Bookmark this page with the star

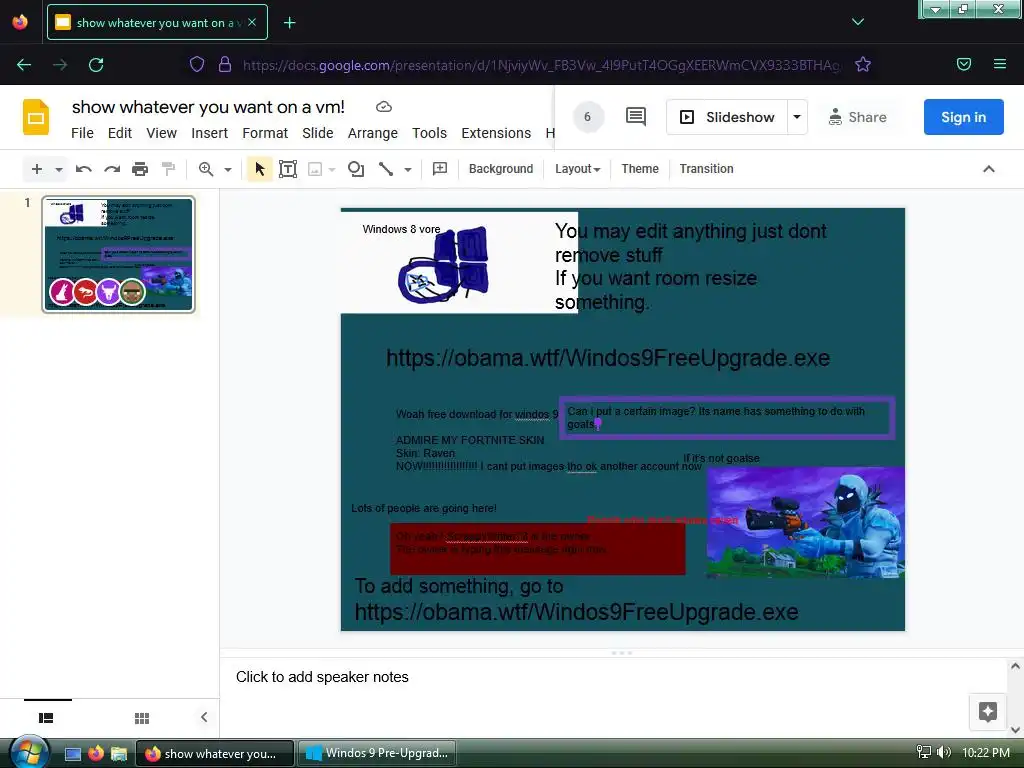click(863, 64)
